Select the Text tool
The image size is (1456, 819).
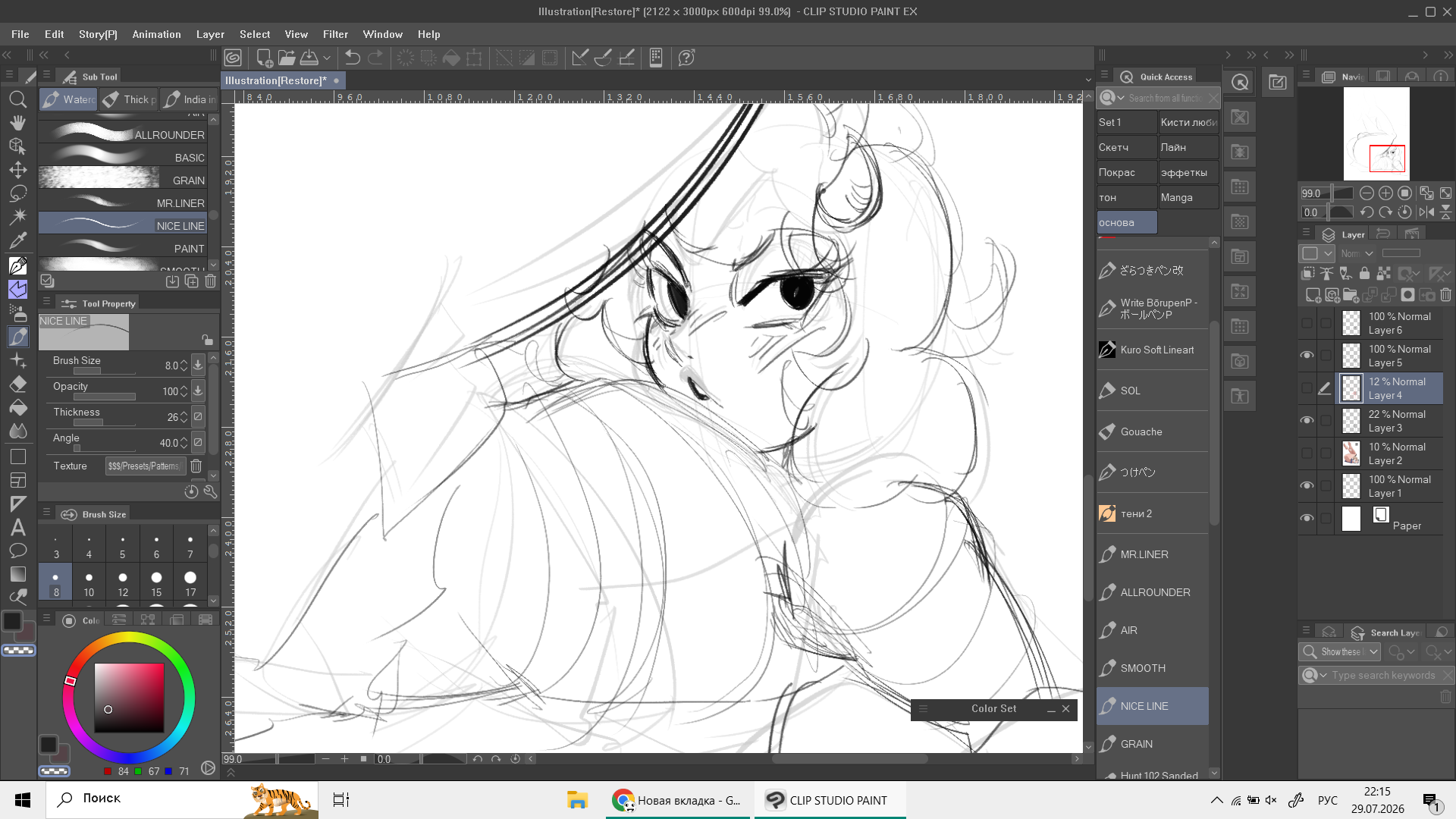click(17, 527)
